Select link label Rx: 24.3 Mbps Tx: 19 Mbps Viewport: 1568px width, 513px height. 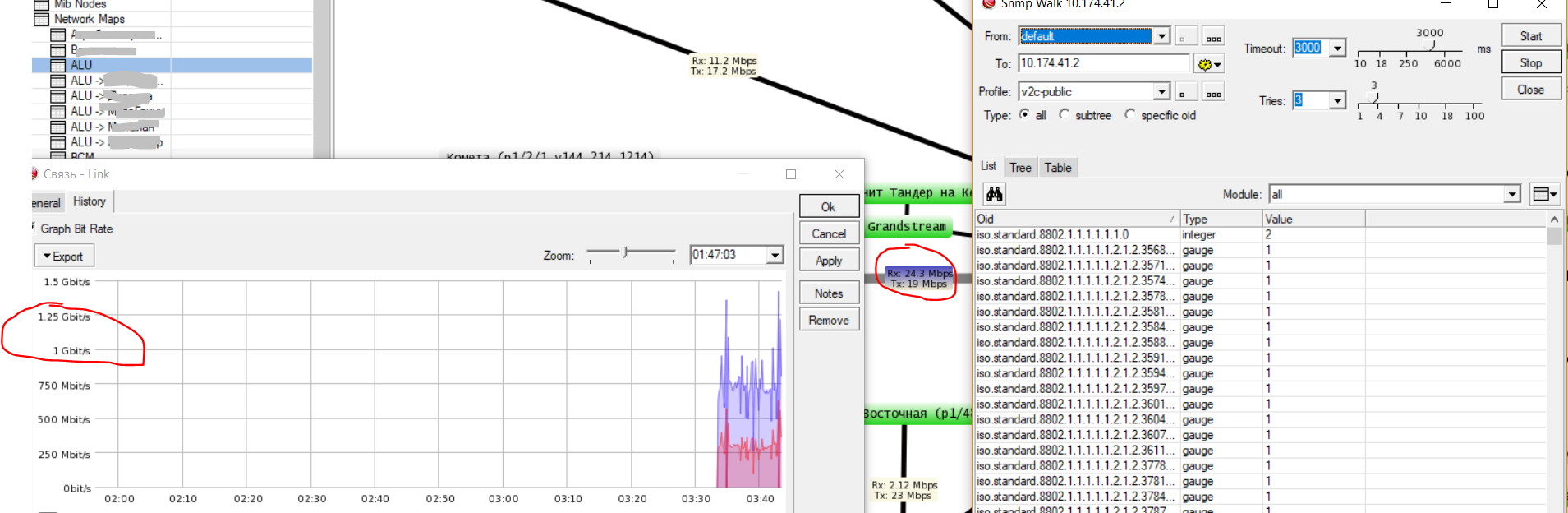919,279
